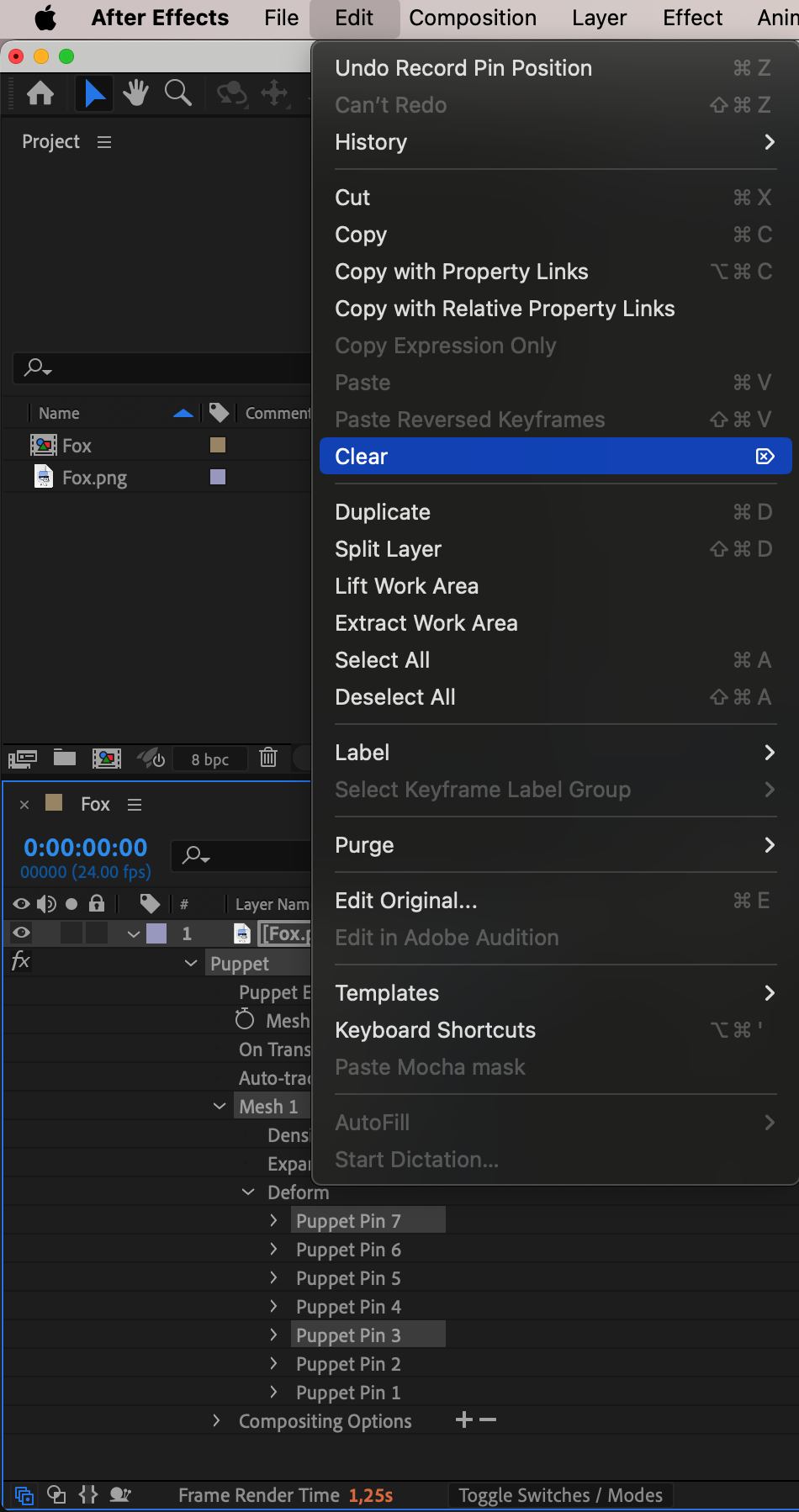Open the Composition menu
The height and width of the screenshot is (1512, 799).
(473, 18)
